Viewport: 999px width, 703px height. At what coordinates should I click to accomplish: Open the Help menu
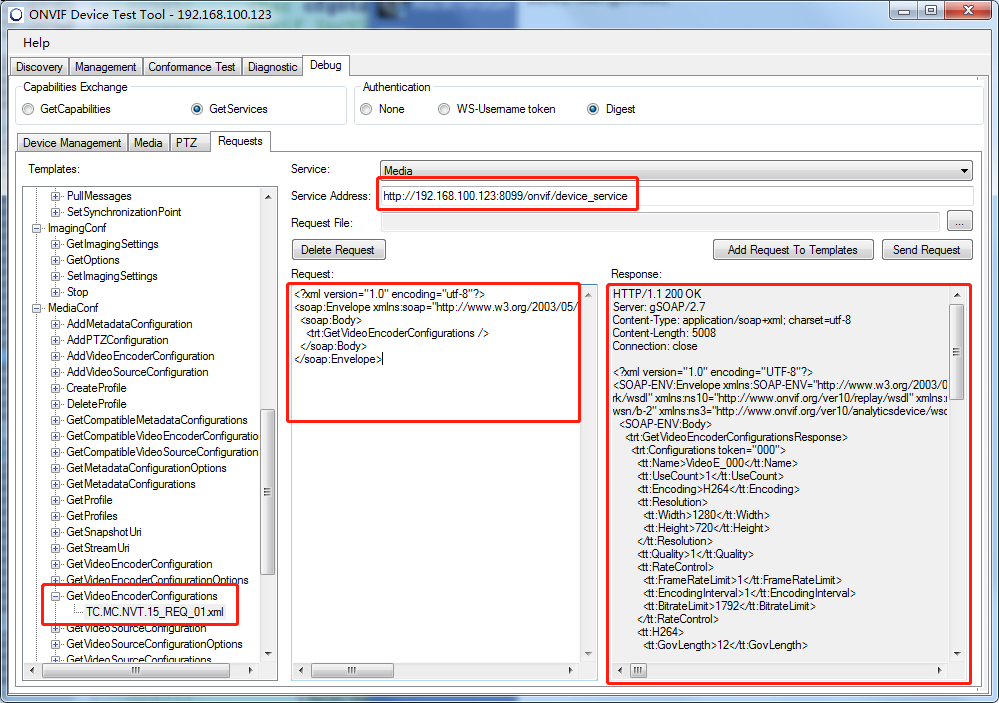(36, 43)
